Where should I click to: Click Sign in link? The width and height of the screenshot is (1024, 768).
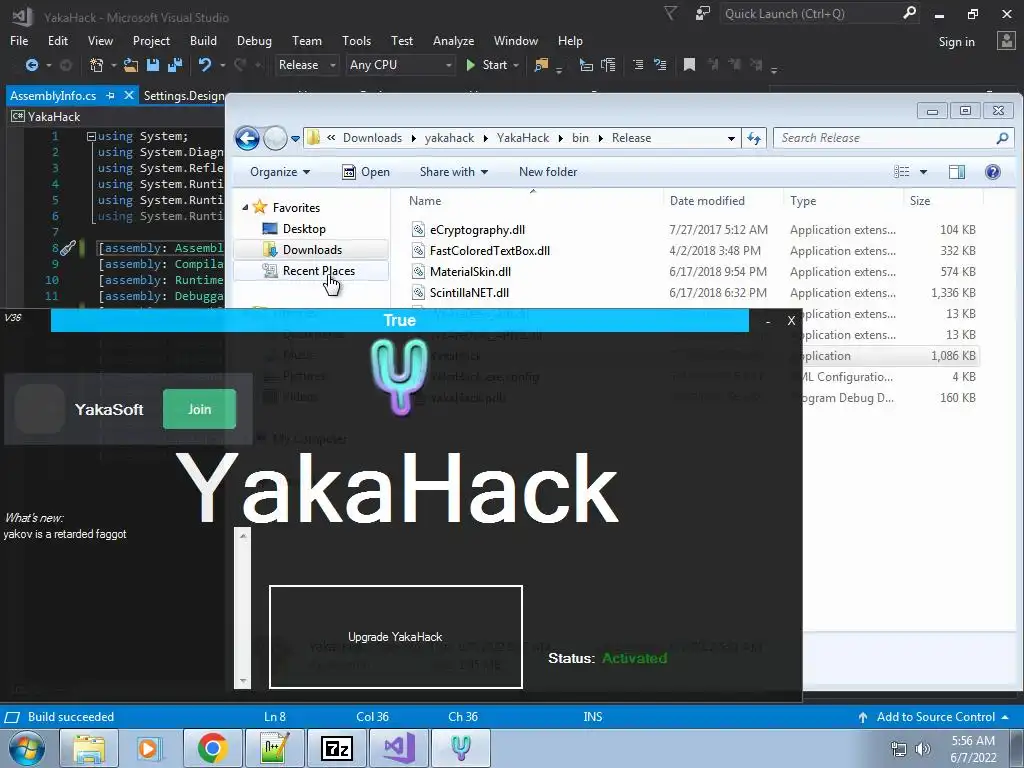pos(957,41)
